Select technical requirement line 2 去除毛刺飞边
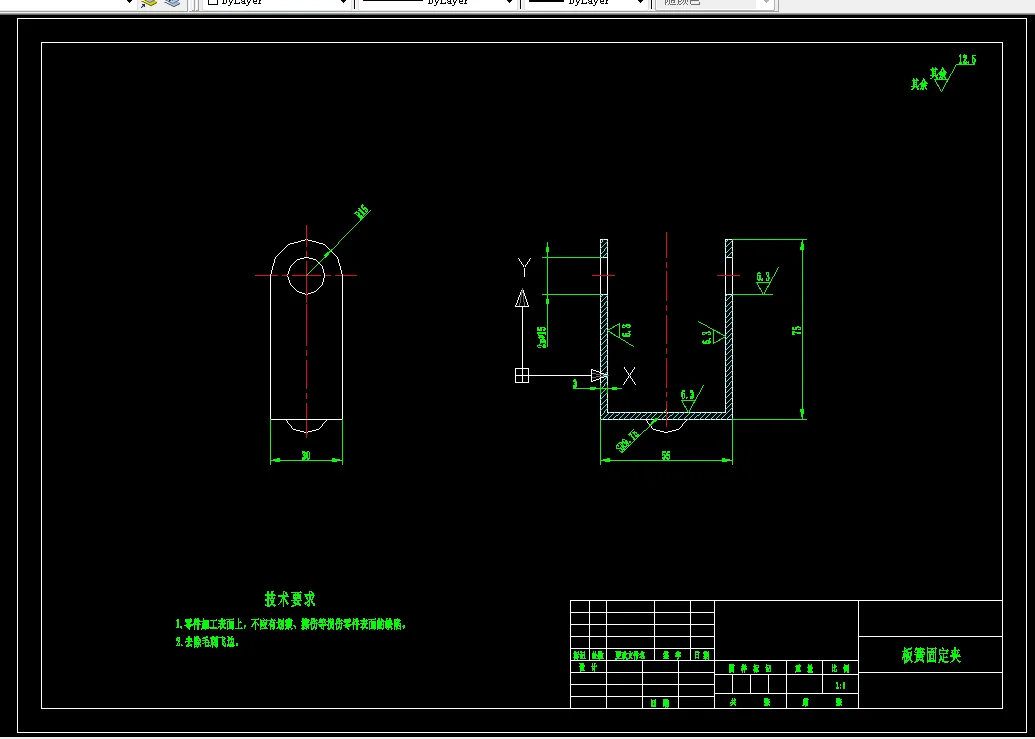 (207, 642)
